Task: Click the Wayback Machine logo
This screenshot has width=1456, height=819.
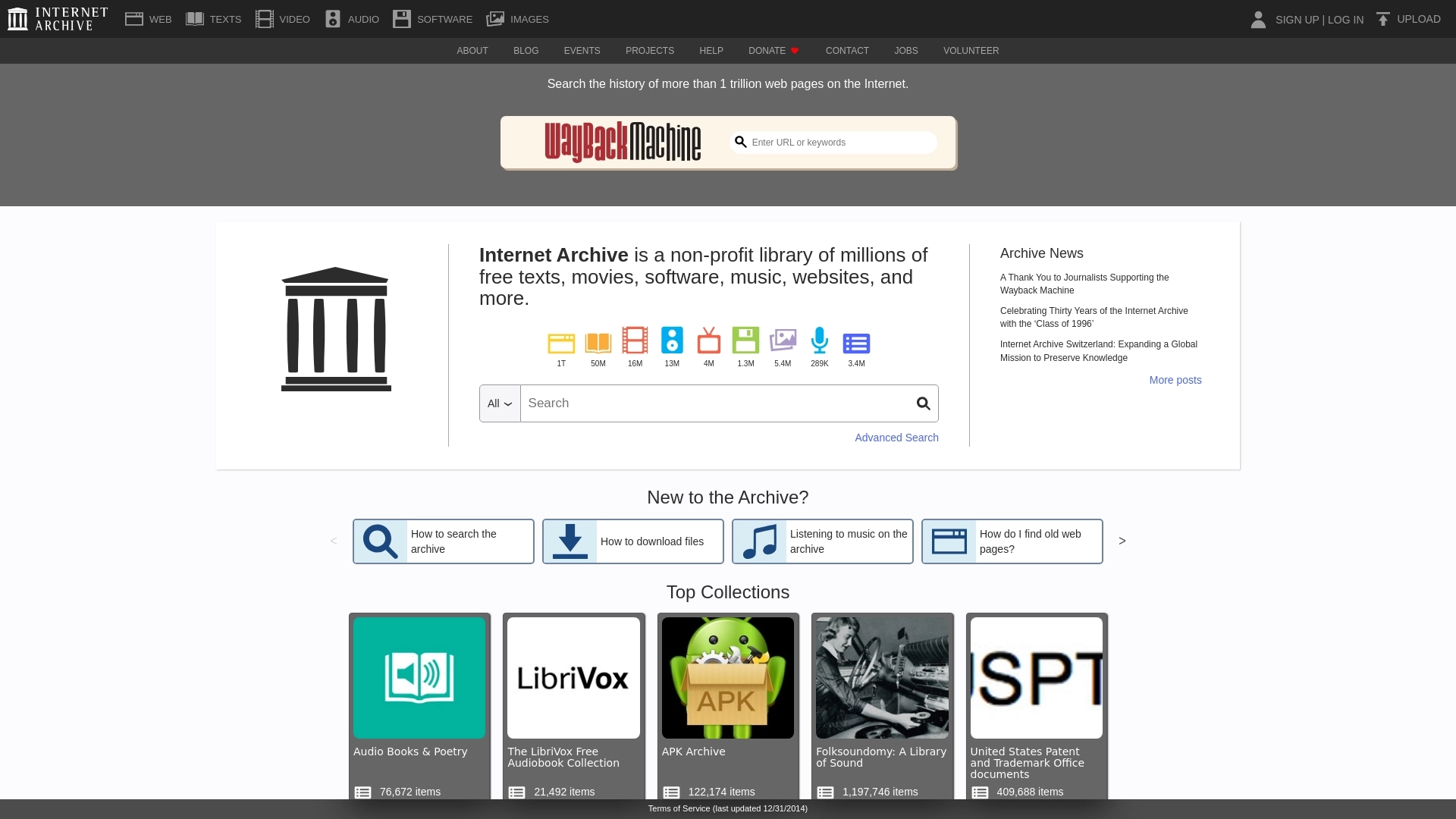Action: [x=623, y=142]
